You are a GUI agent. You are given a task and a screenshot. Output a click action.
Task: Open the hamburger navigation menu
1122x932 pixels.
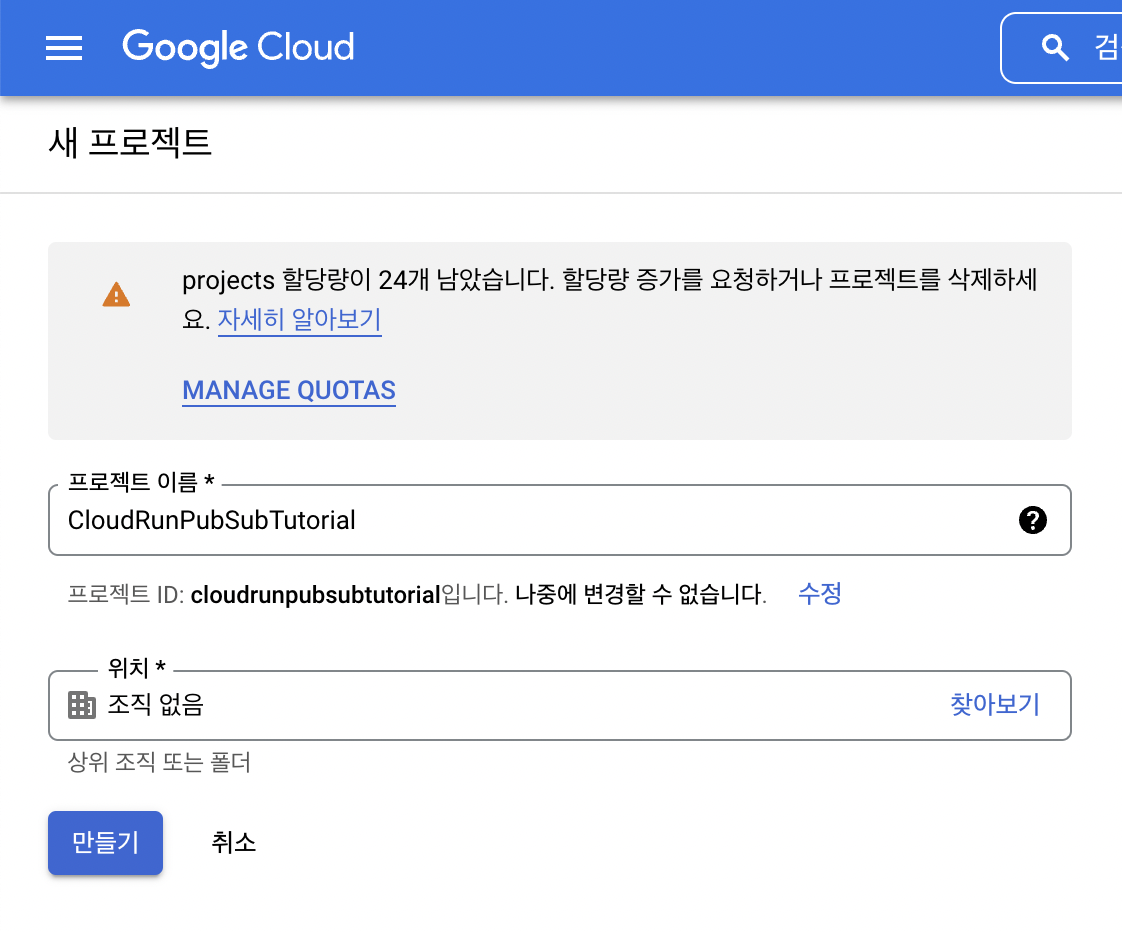point(64,48)
